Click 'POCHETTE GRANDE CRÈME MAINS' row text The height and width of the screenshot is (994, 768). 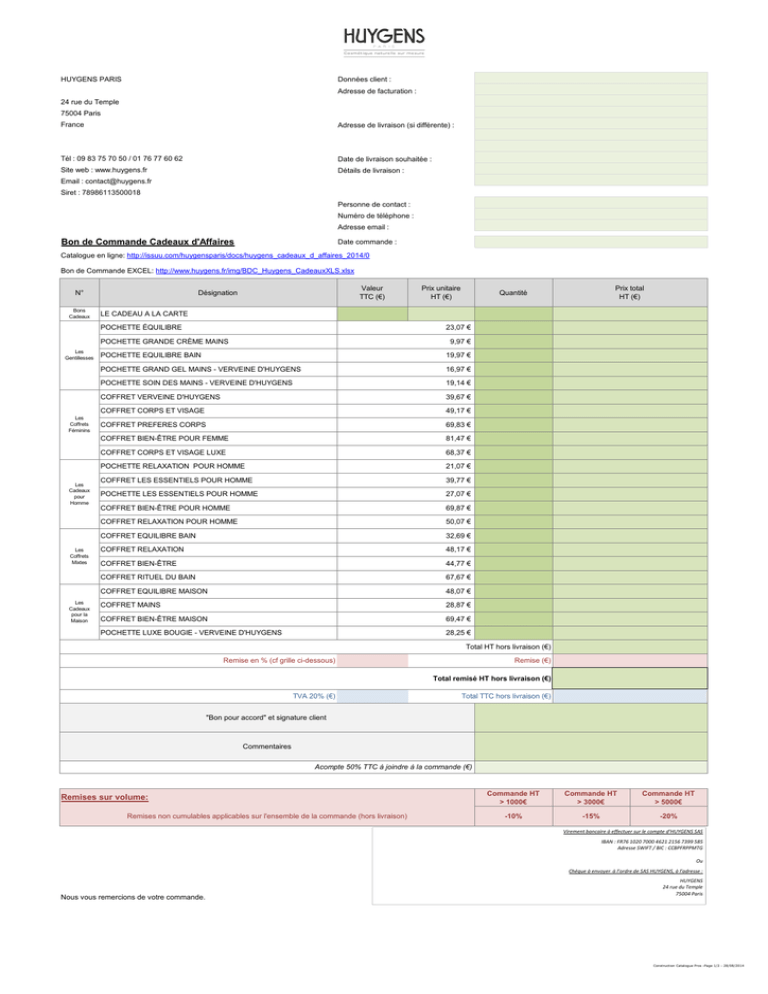[164, 341]
